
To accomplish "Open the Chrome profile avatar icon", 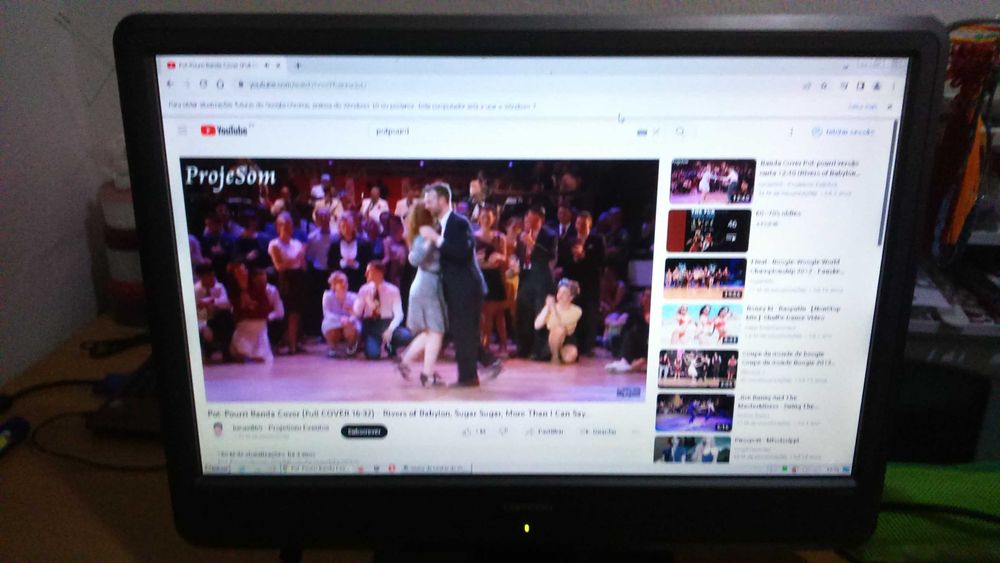I will pyautogui.click(x=877, y=85).
